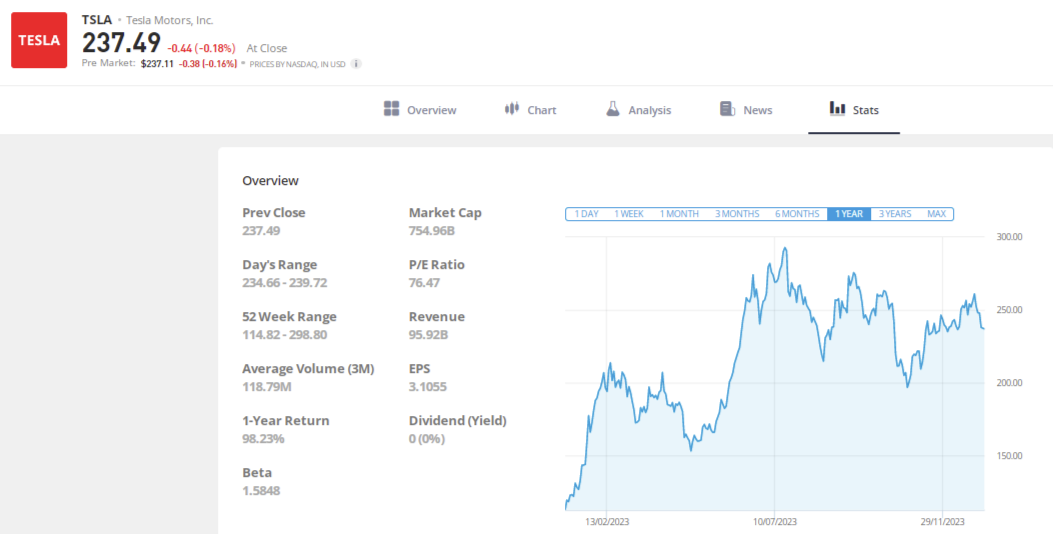Click the 237.49 price in the header
Image resolution: width=1053 pixels, height=534 pixels.
click(122, 43)
